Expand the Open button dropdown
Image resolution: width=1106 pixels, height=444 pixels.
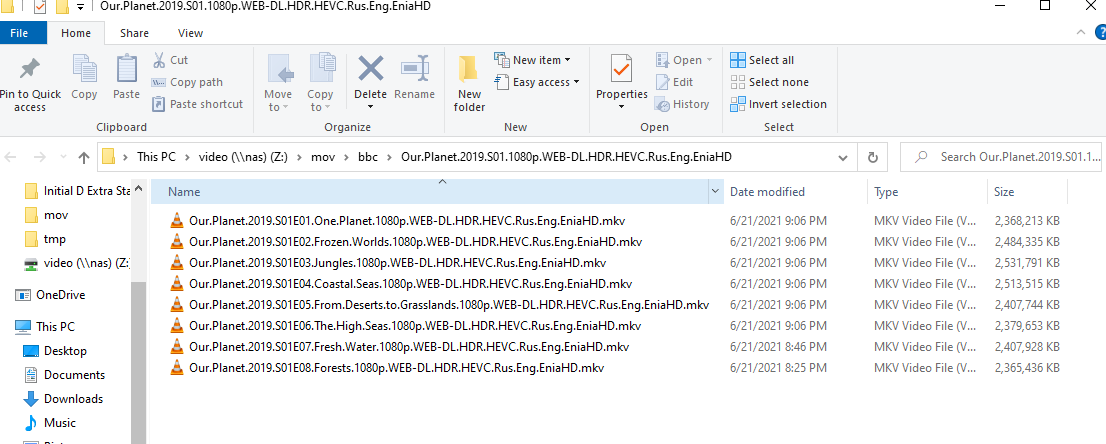[x=710, y=60]
